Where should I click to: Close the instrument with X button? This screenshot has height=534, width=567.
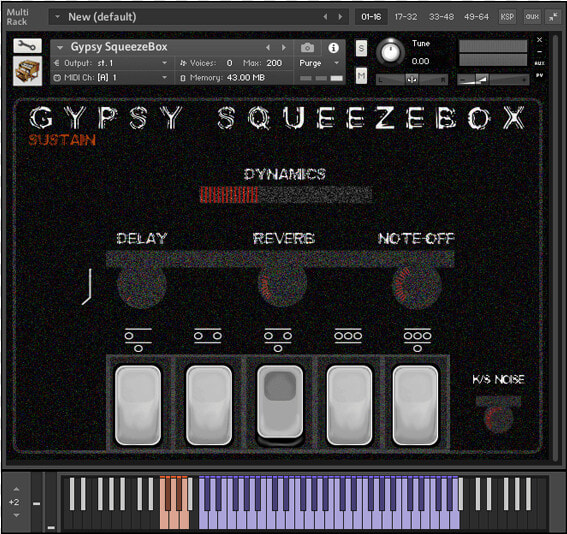click(539, 40)
